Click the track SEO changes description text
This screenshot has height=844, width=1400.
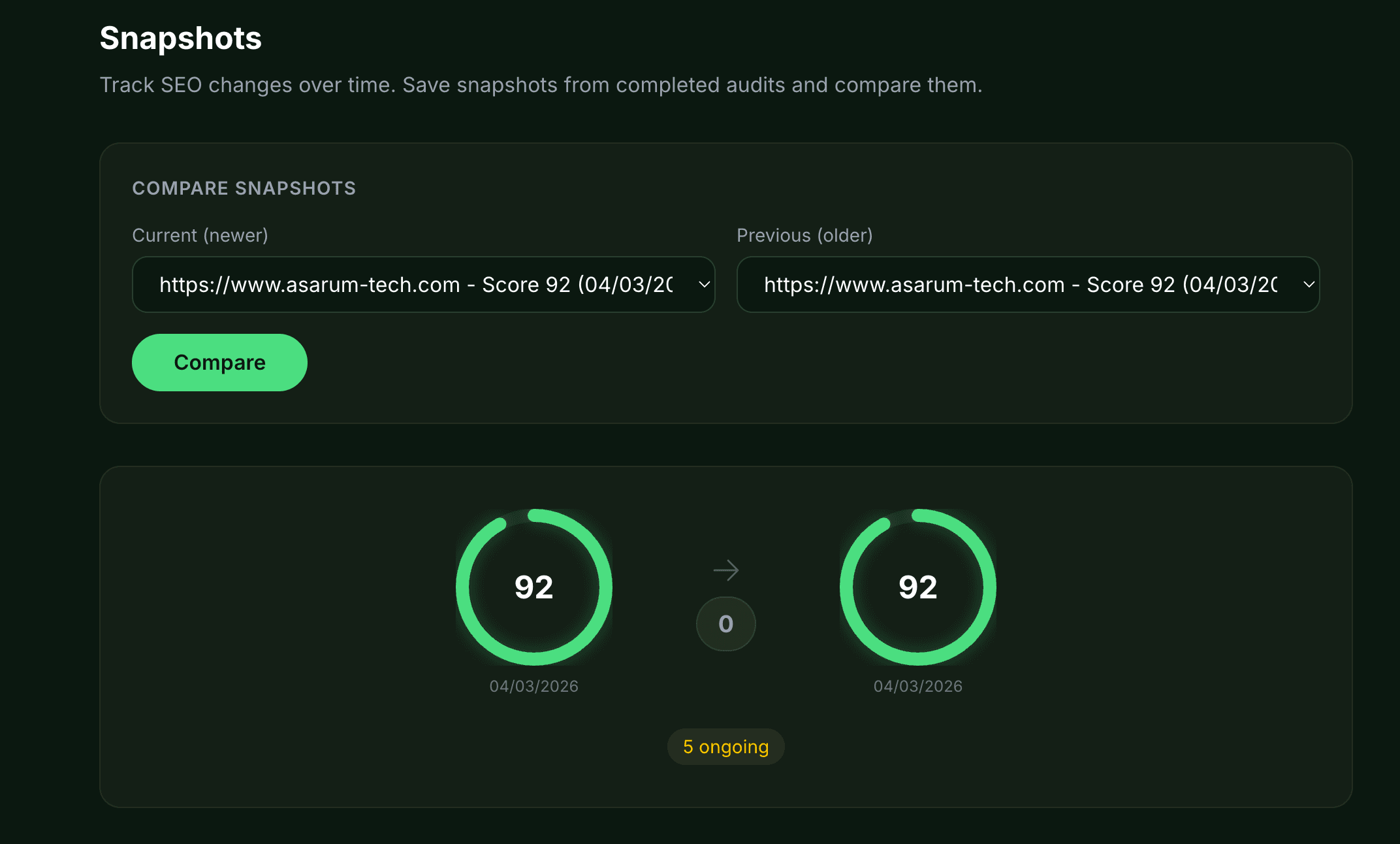(541, 84)
